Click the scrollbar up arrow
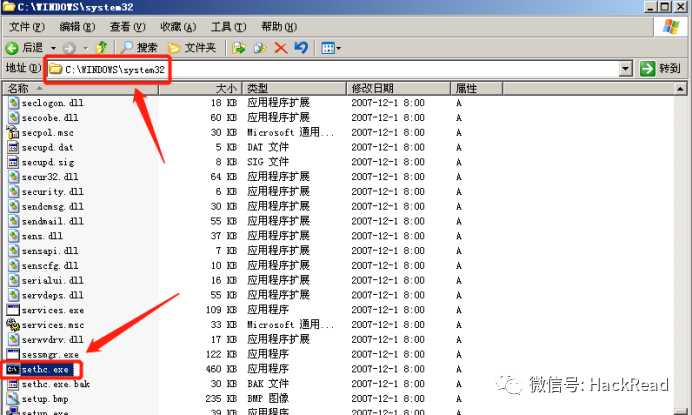692x415 pixels. [x=681, y=89]
